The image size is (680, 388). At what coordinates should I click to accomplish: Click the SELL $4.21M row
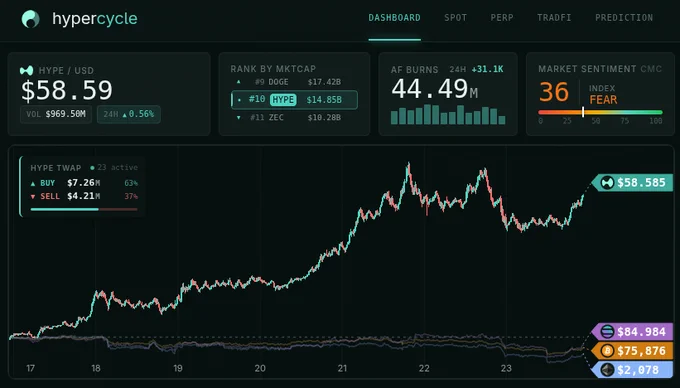(x=84, y=196)
